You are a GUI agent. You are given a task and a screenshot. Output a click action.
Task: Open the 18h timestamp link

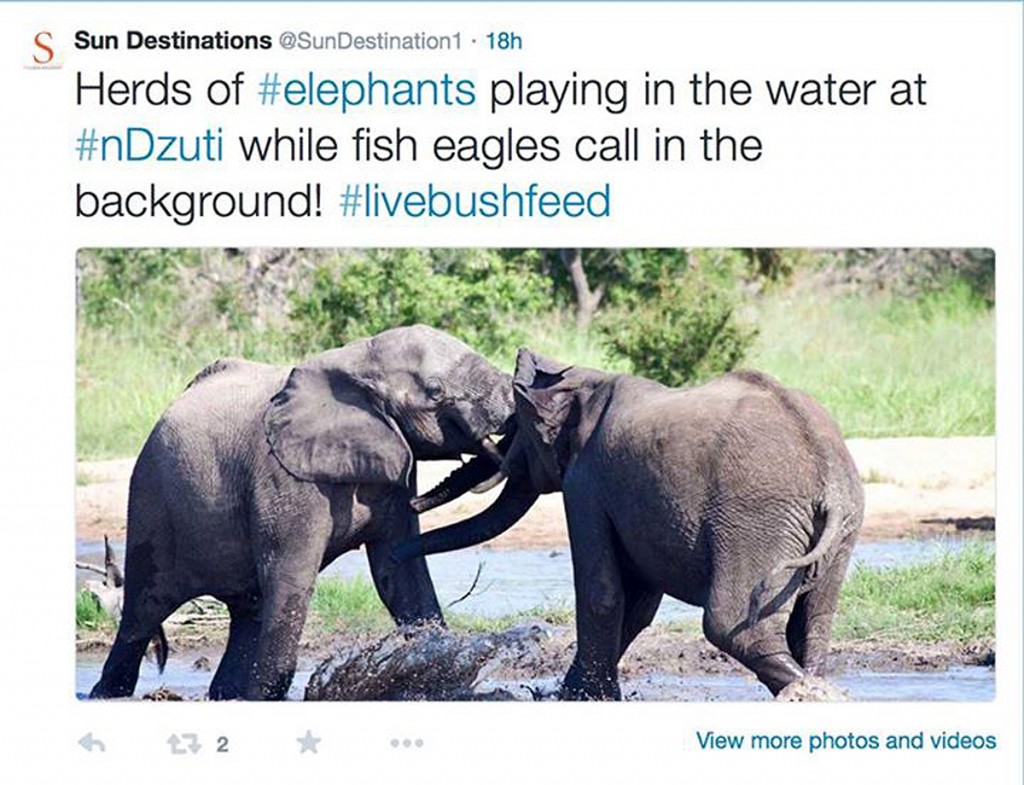(504, 41)
